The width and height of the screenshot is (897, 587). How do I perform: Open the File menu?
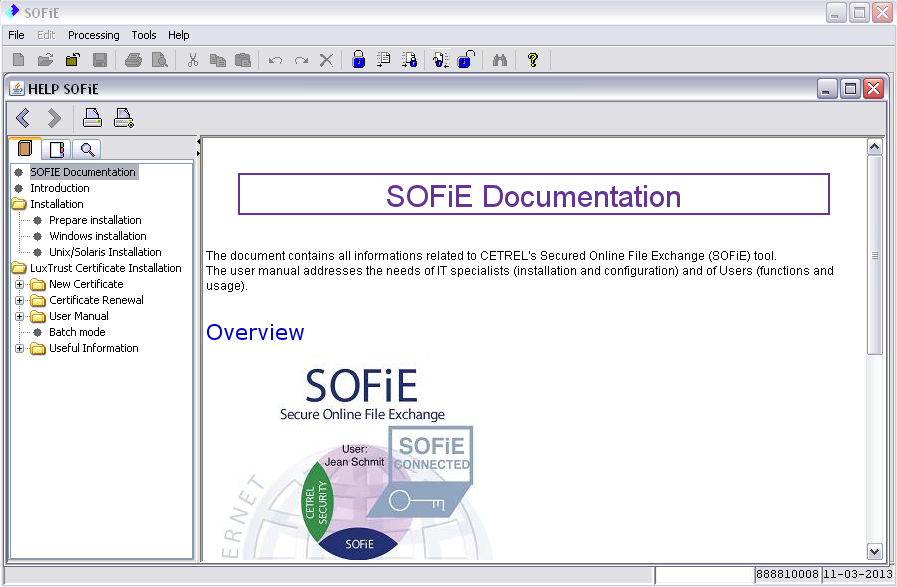coord(16,35)
